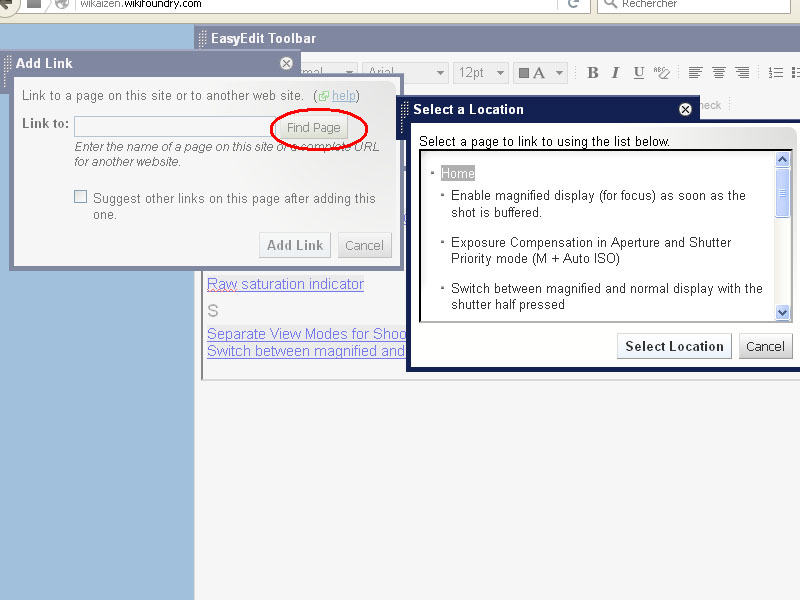The image size is (800, 600).
Task: Insert a numbered list
Action: (776, 73)
